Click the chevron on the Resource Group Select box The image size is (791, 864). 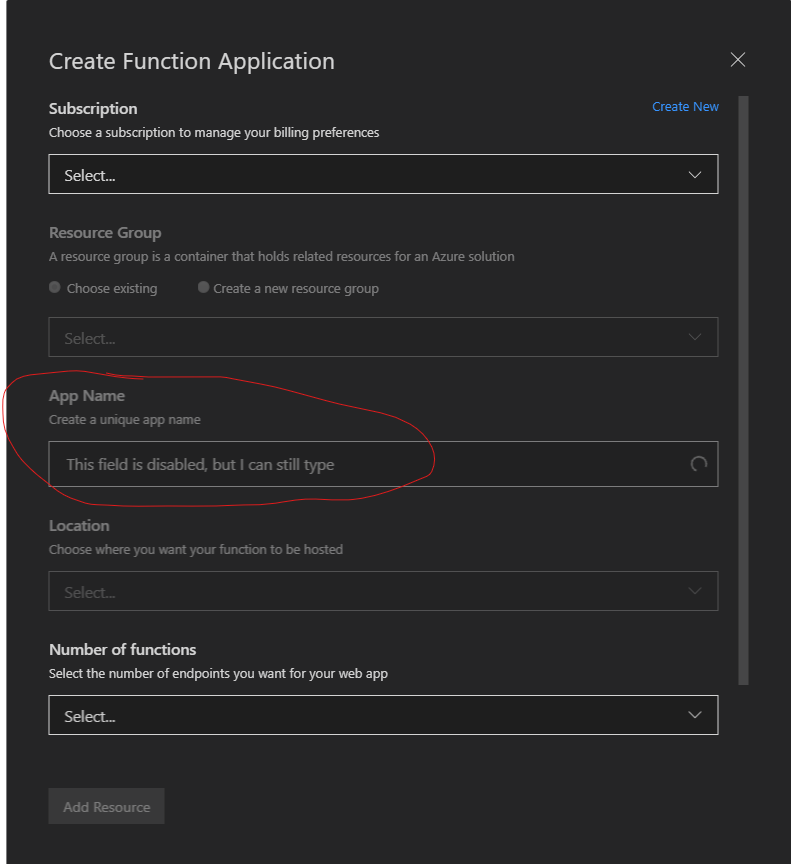(695, 337)
